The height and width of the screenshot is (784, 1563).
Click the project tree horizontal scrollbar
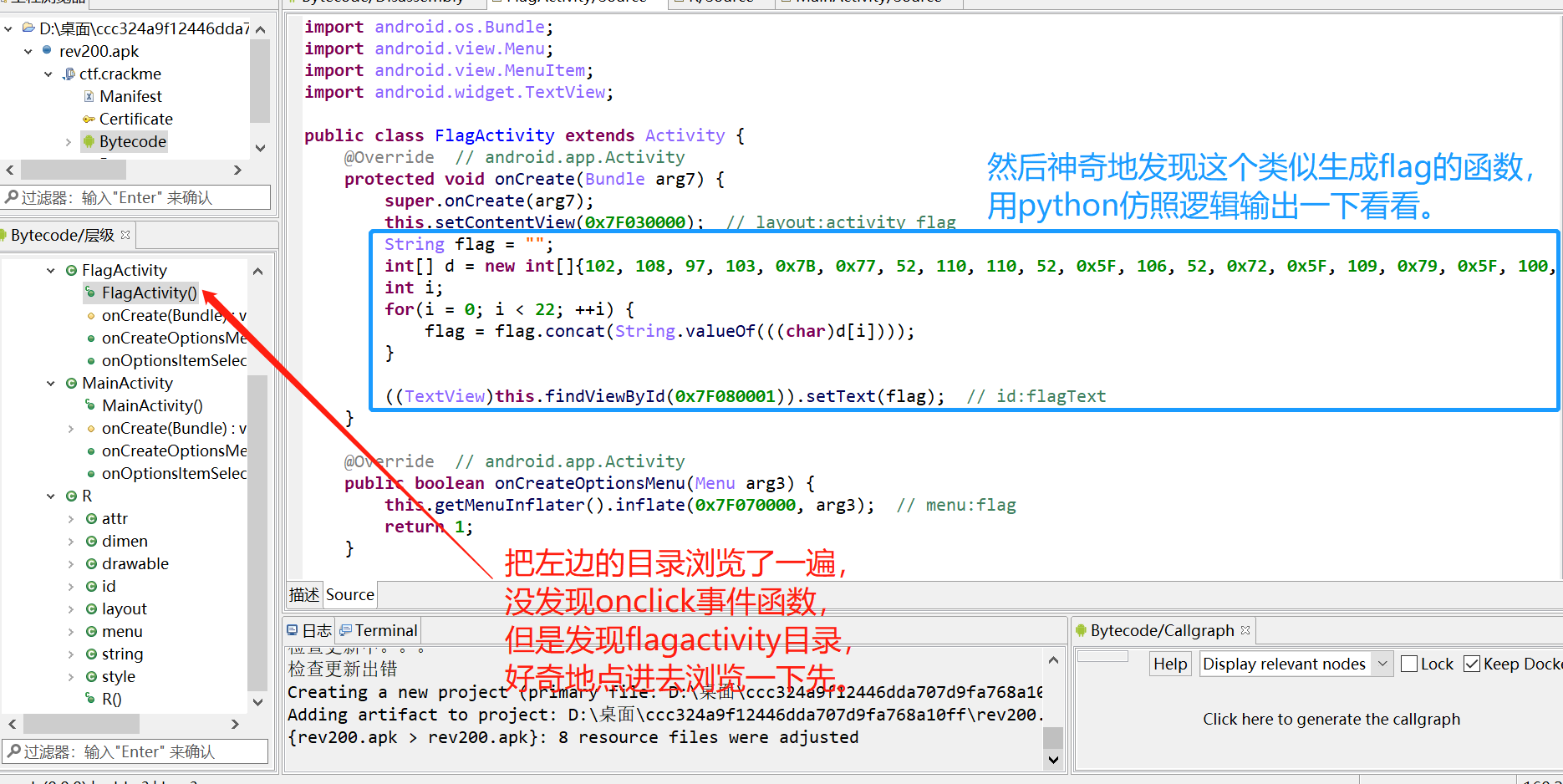tap(74, 170)
